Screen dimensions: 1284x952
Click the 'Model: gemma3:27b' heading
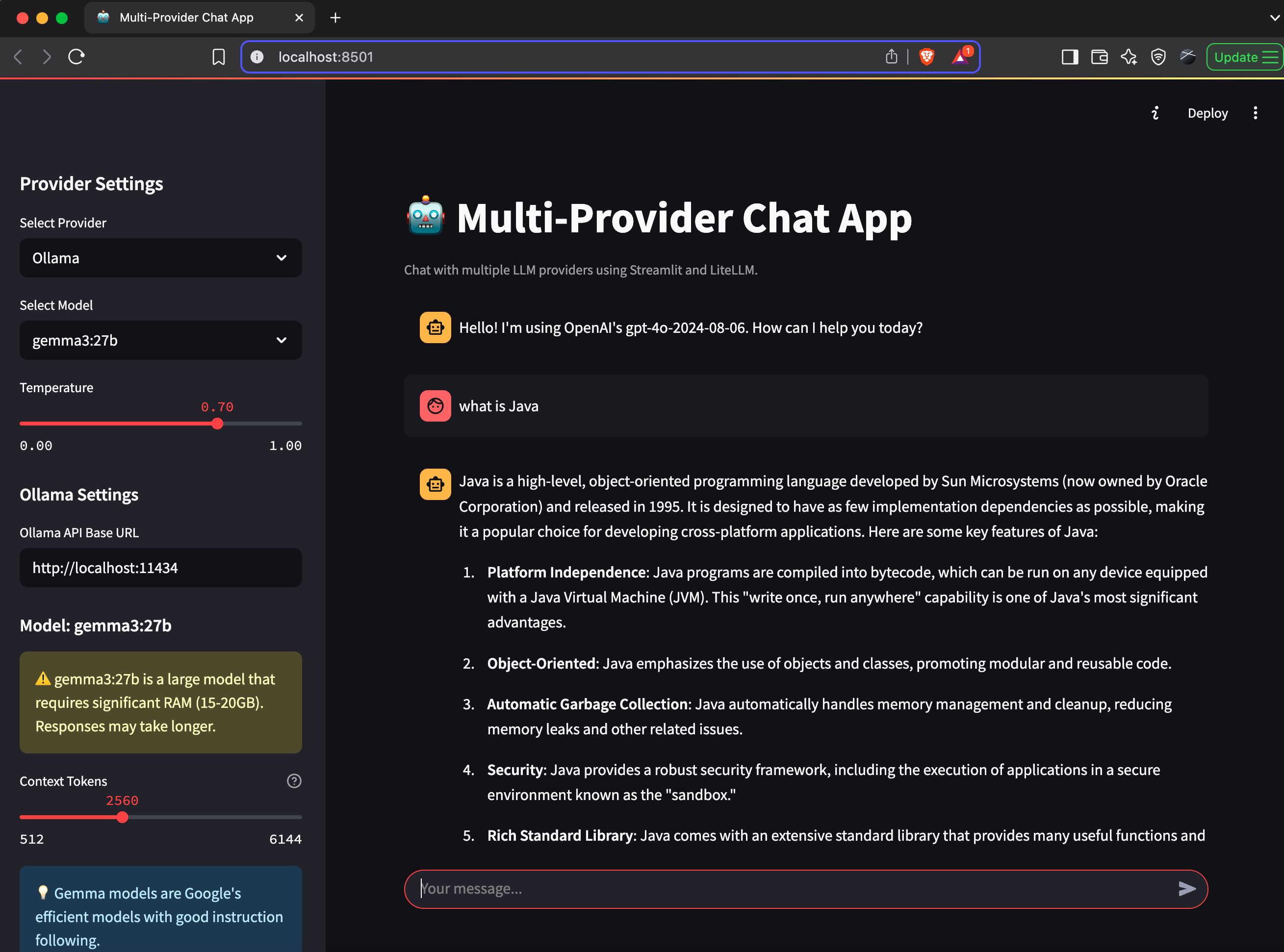pos(96,625)
